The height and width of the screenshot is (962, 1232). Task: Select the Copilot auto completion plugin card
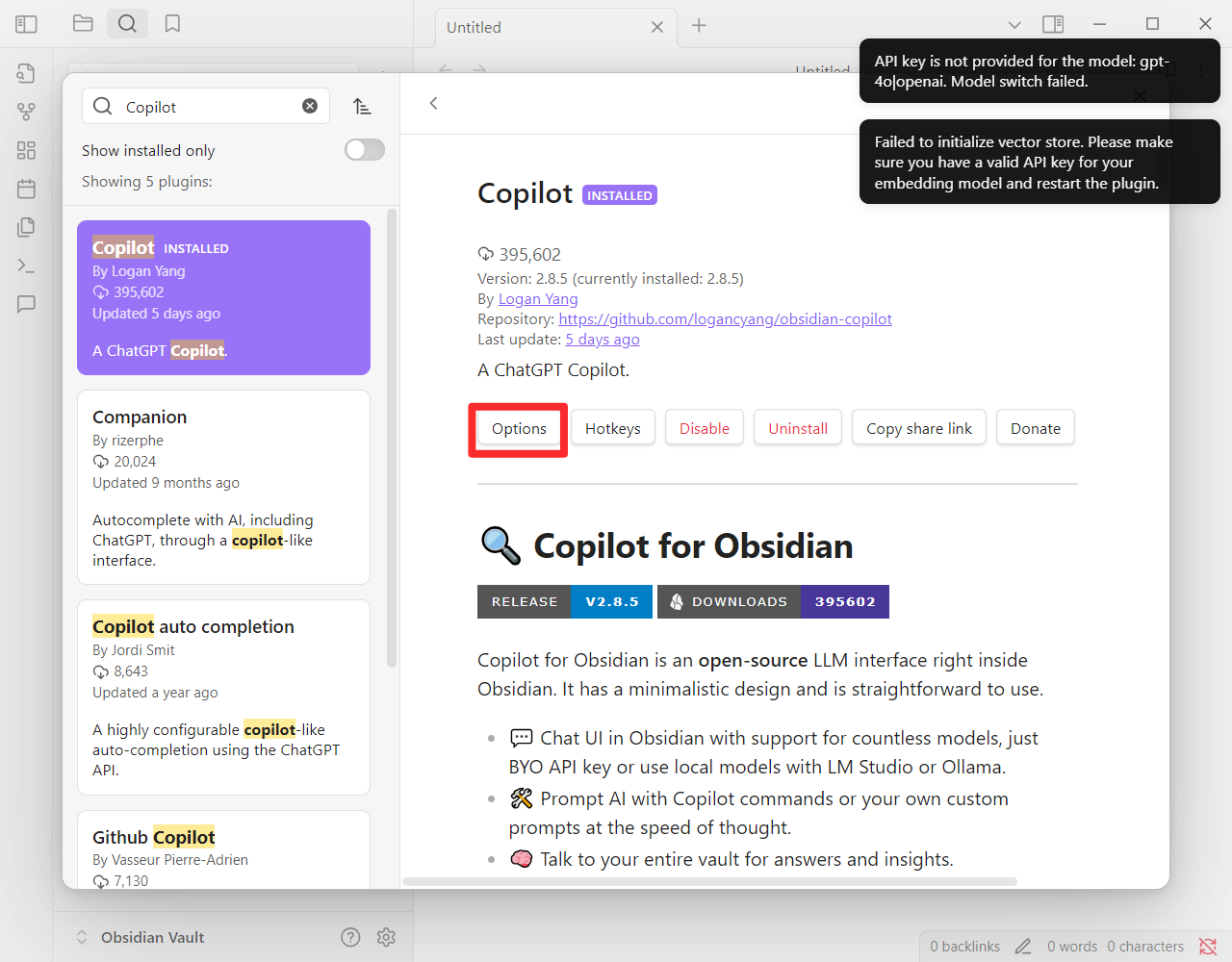223,697
